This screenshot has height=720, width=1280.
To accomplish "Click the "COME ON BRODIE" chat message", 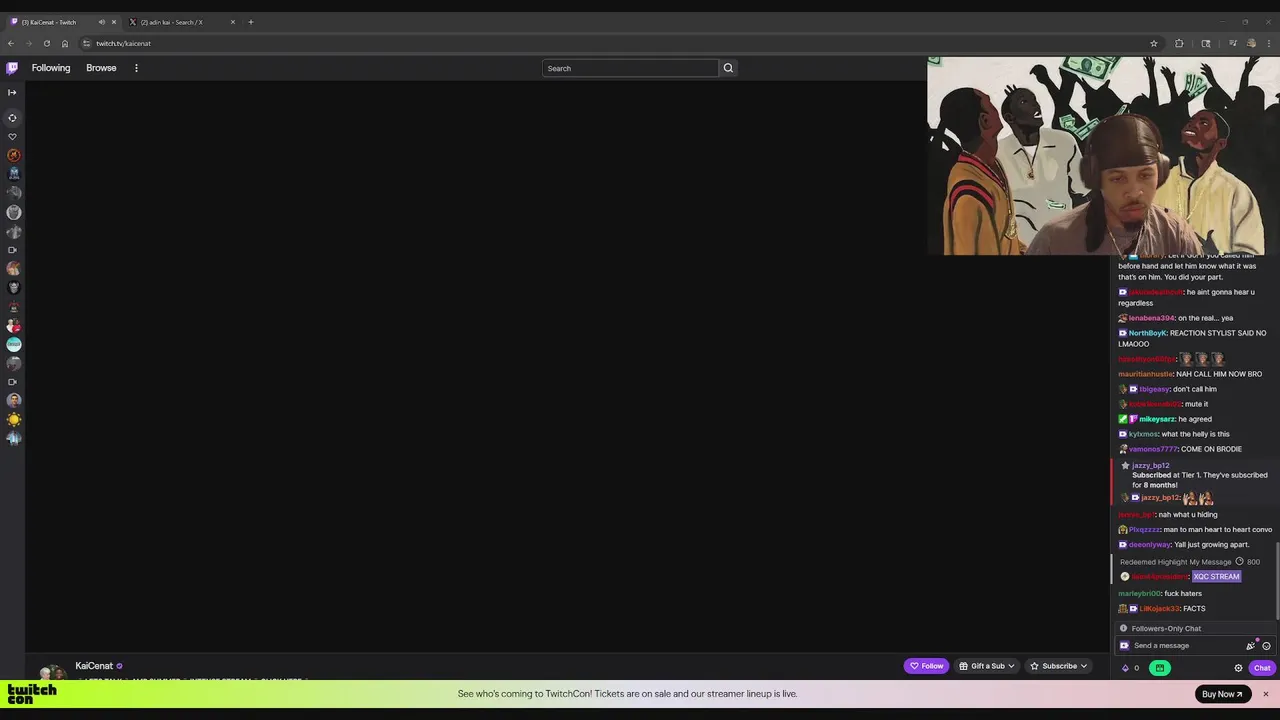I will tap(1211, 449).
